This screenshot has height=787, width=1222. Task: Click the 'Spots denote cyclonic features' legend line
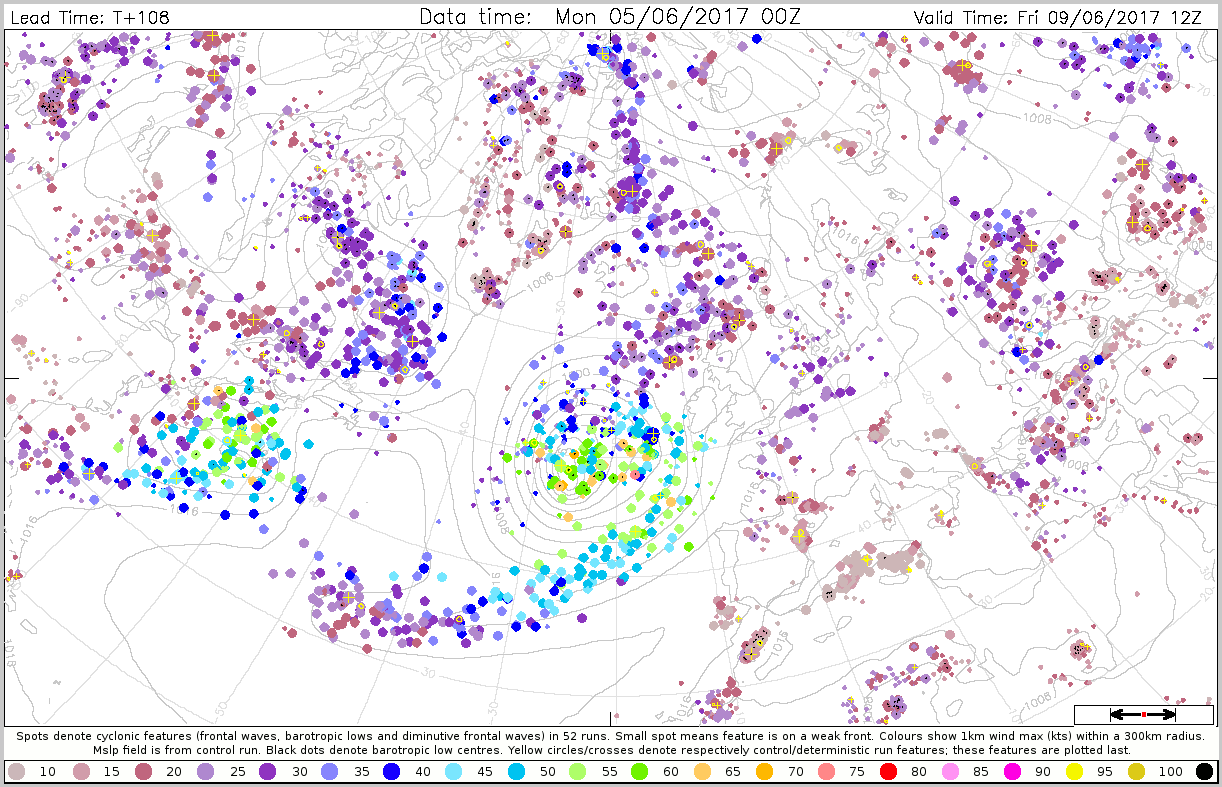point(610,735)
